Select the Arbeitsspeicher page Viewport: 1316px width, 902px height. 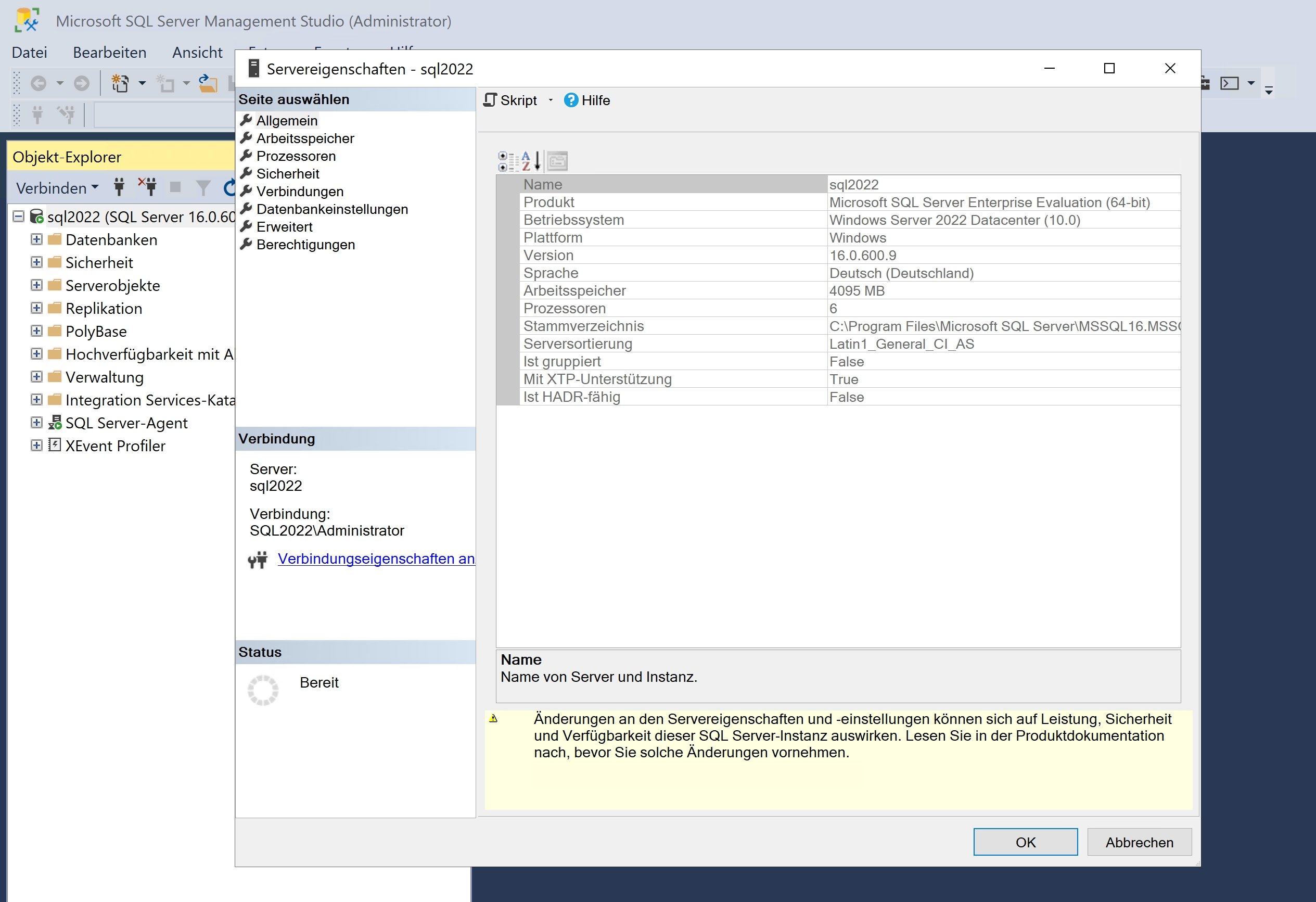[304, 139]
